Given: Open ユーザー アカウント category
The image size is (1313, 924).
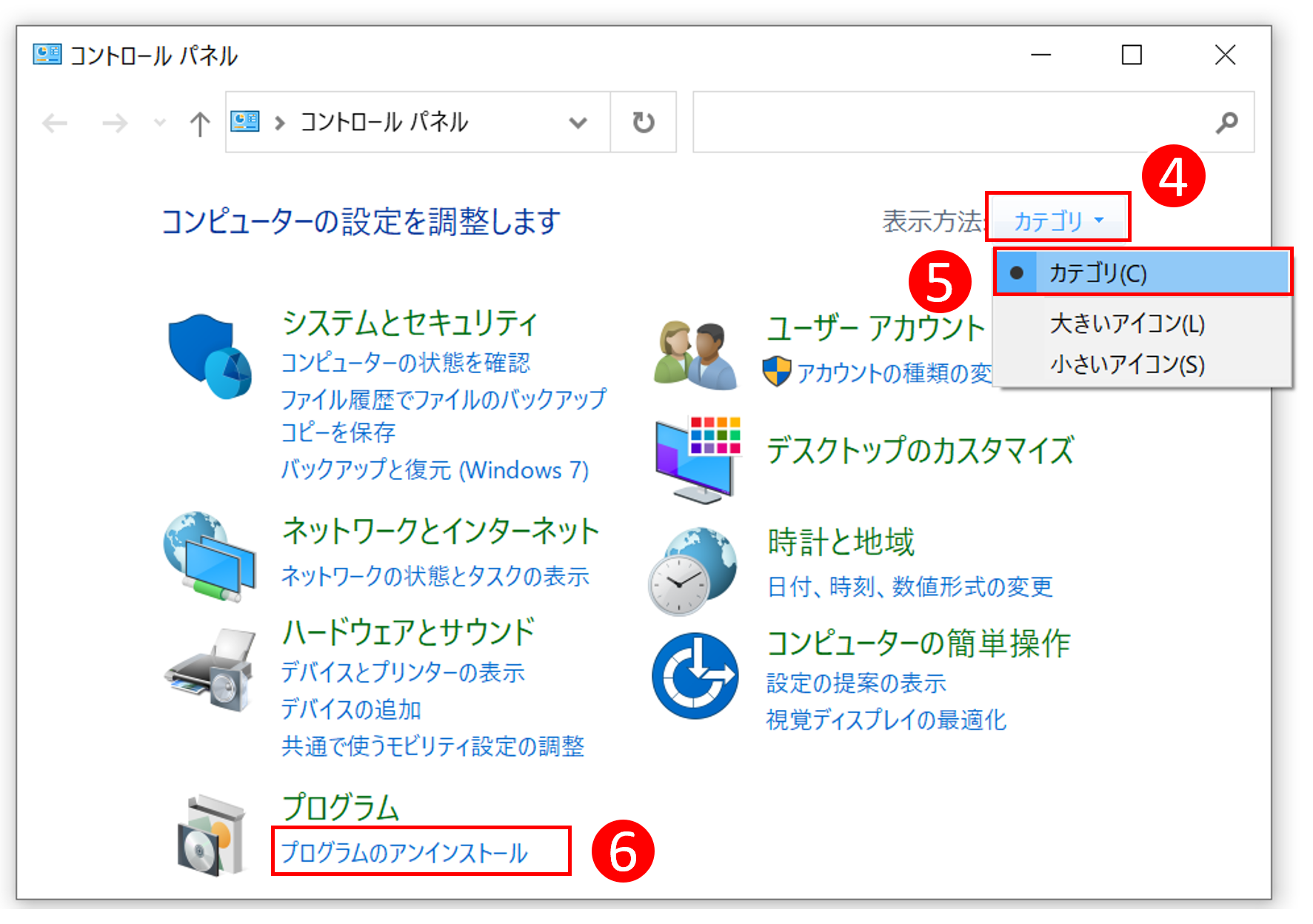Looking at the screenshot, I should pyautogui.click(x=876, y=328).
